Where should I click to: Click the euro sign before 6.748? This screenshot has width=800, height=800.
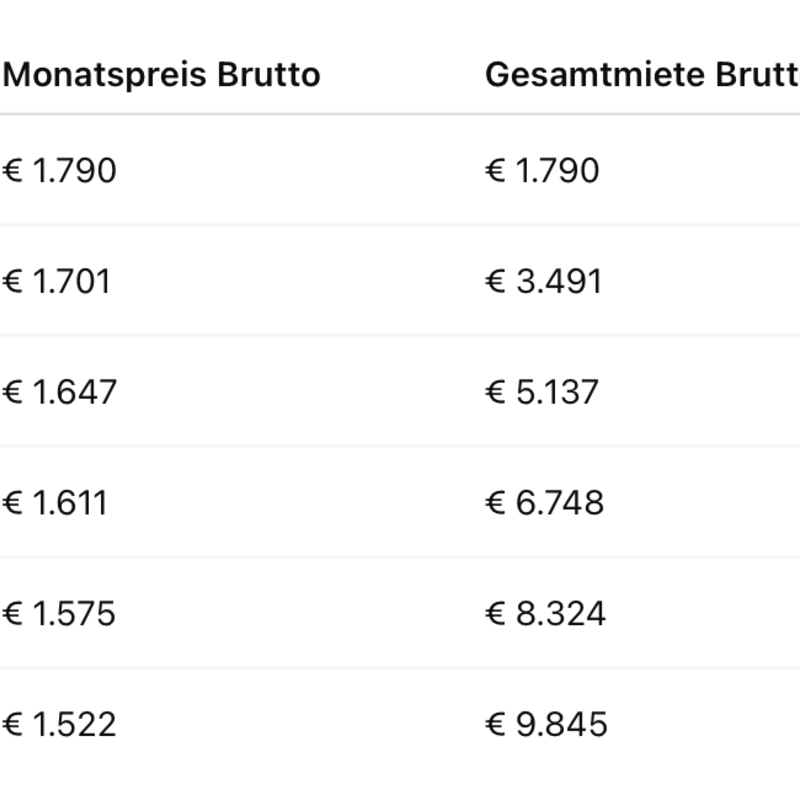(x=495, y=503)
